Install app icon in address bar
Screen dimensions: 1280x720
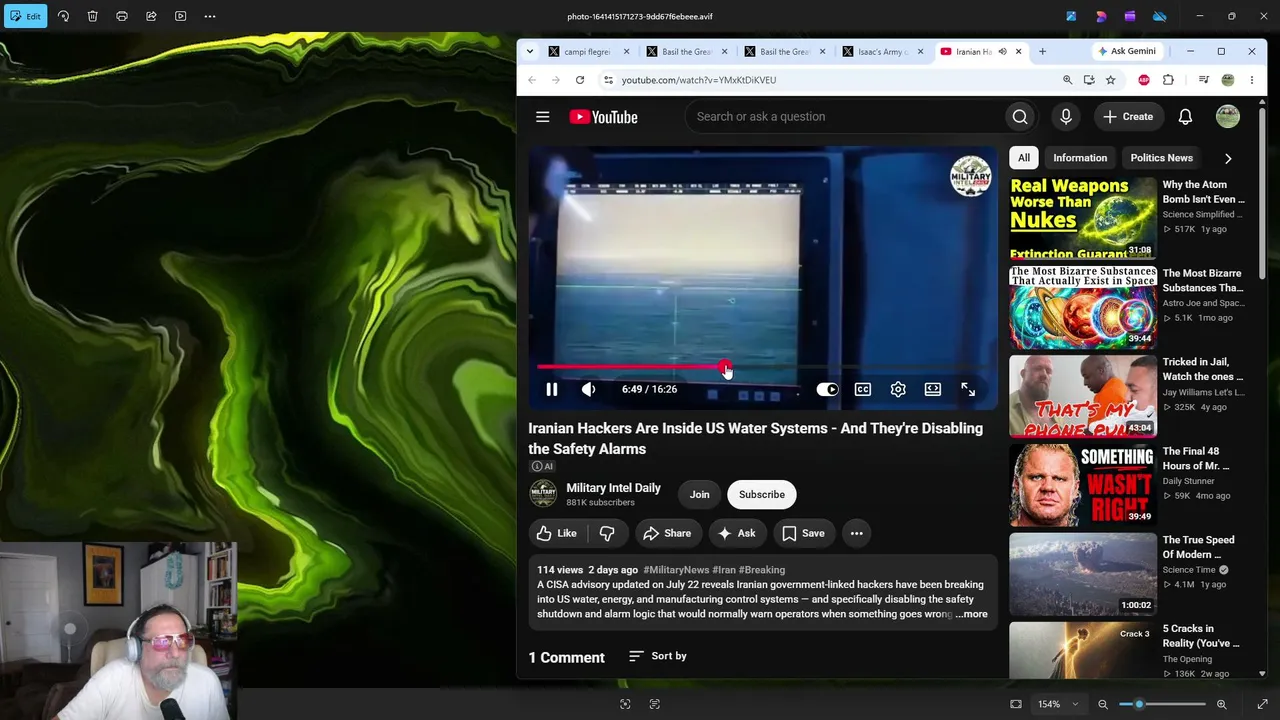(1089, 80)
